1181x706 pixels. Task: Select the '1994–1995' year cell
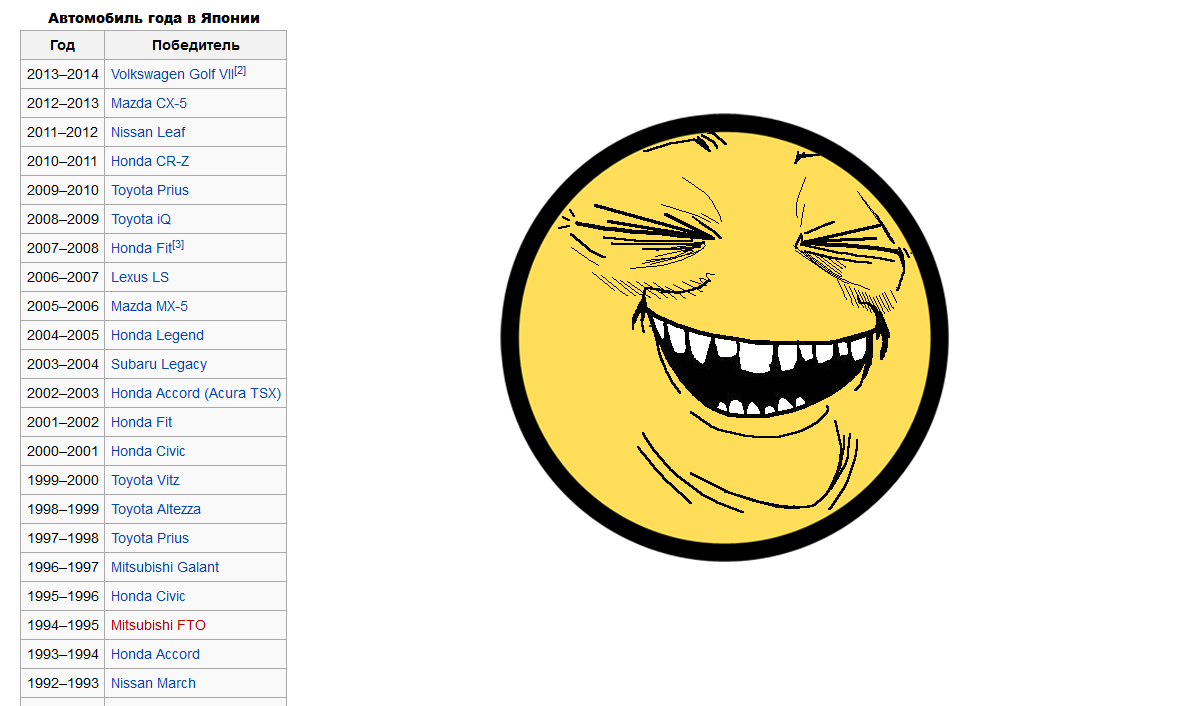63,625
